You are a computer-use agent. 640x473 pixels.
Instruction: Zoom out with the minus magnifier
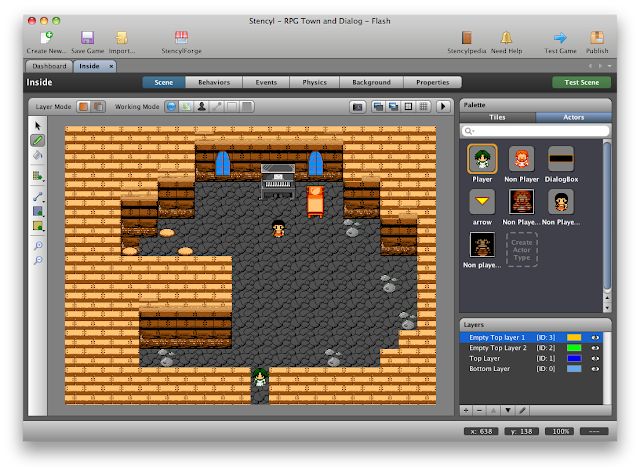(38, 260)
